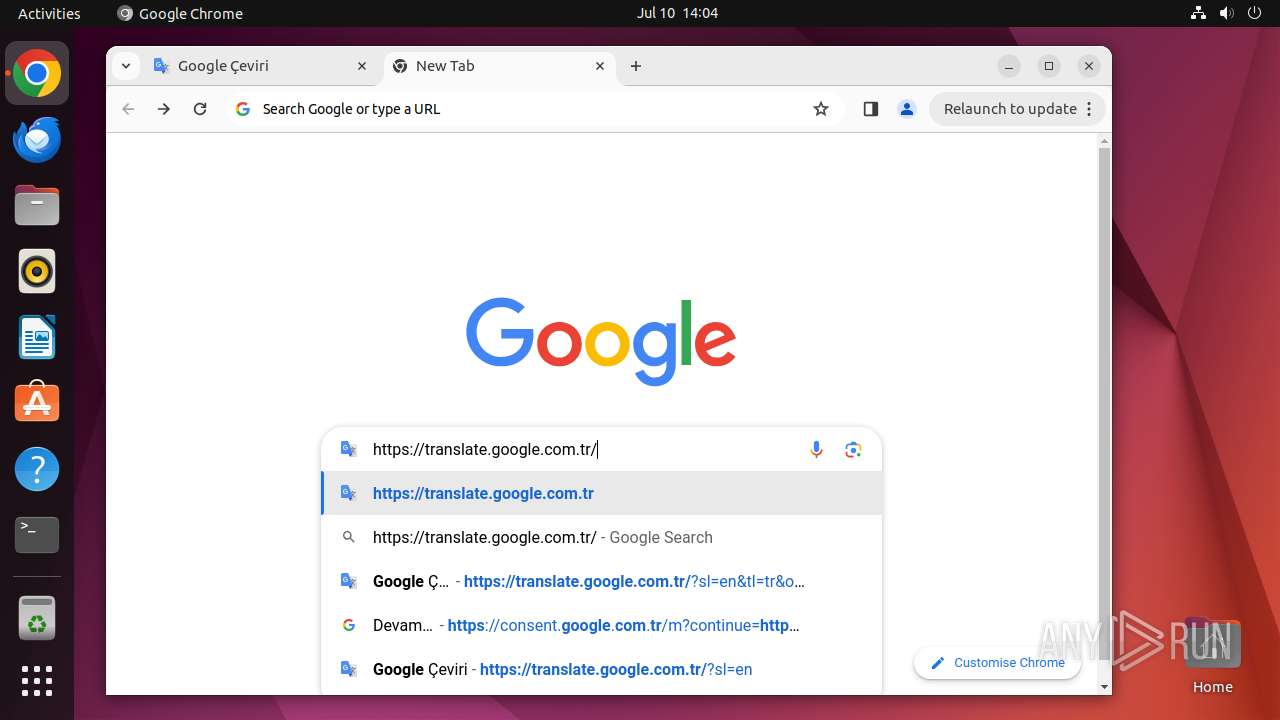Go forward using the forward arrow

point(164,109)
